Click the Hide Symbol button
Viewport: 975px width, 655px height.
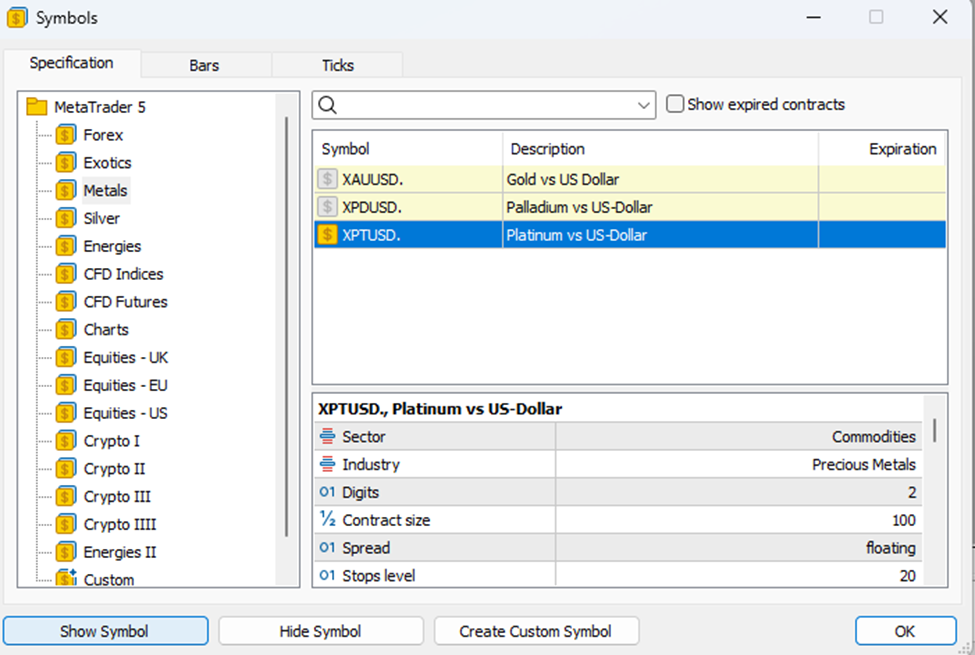(321, 631)
